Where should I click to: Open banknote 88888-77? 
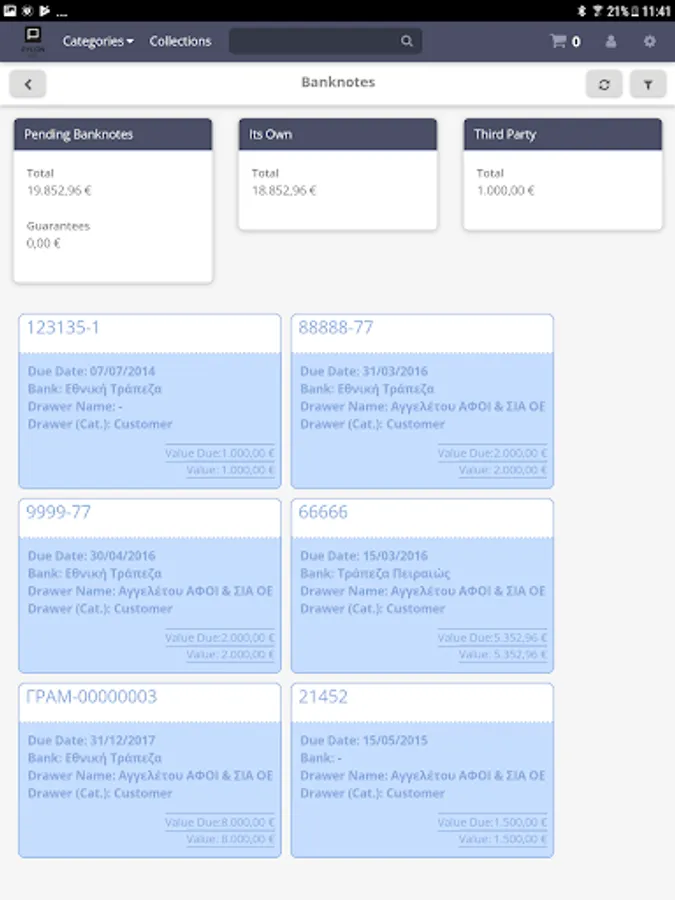click(422, 402)
